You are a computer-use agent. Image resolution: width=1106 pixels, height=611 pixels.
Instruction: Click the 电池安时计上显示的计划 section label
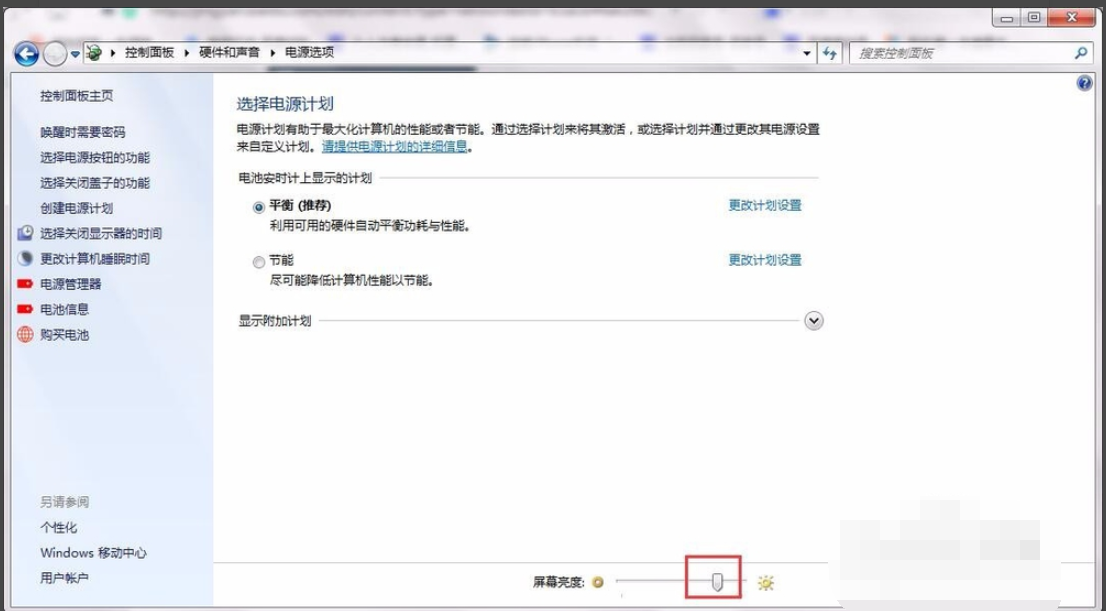coord(305,178)
